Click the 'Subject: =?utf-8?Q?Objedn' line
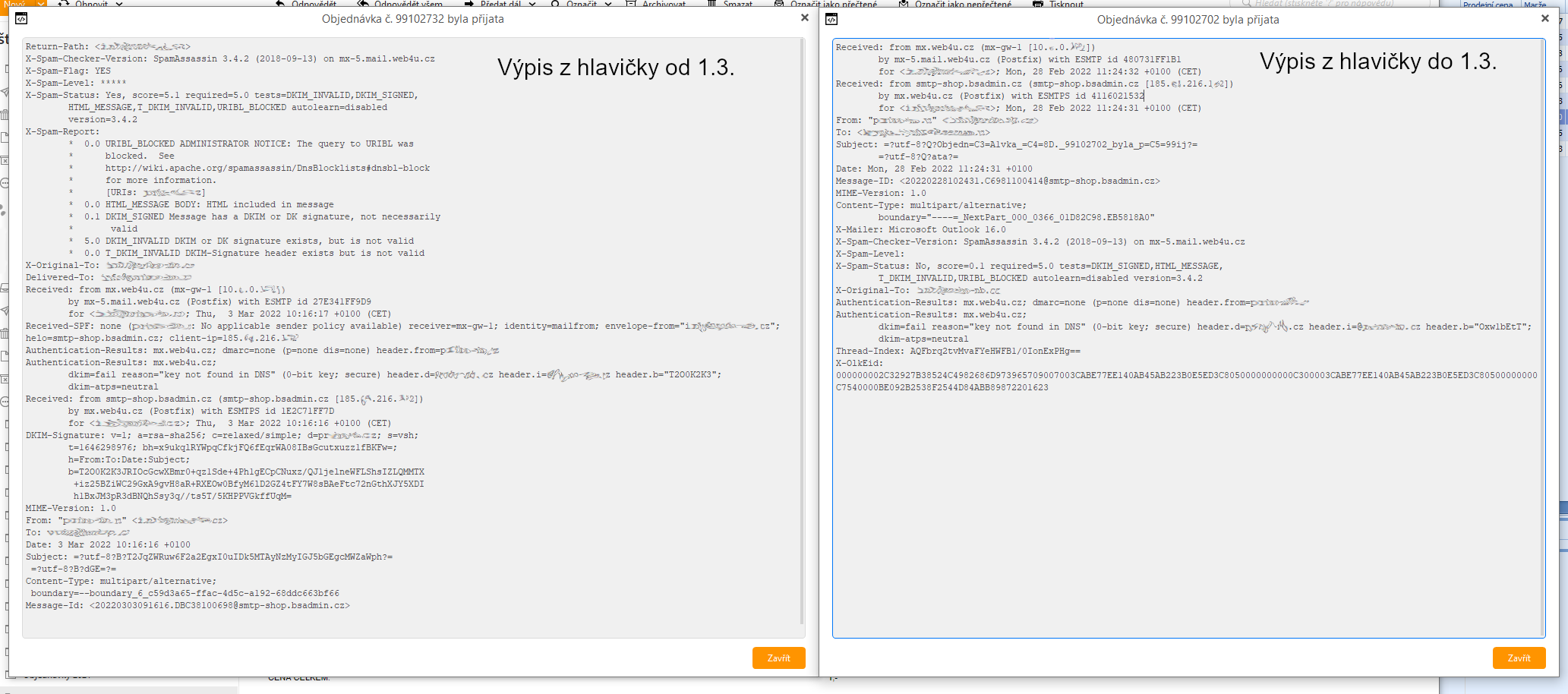 (x=1017, y=144)
